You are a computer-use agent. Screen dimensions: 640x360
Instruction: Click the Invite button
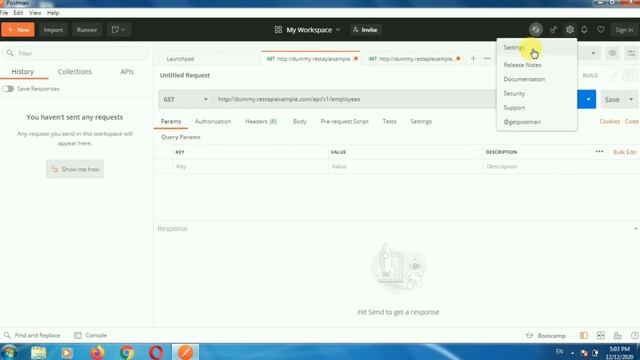pyautogui.click(x=365, y=30)
